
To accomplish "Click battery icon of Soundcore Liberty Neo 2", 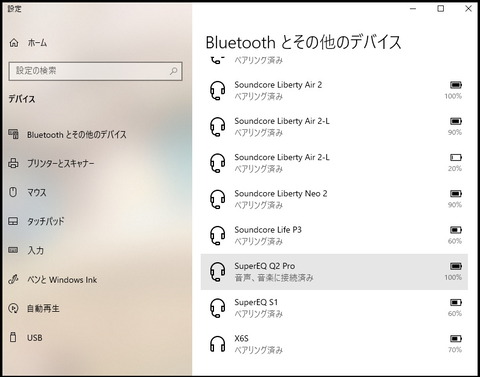I will (x=456, y=194).
